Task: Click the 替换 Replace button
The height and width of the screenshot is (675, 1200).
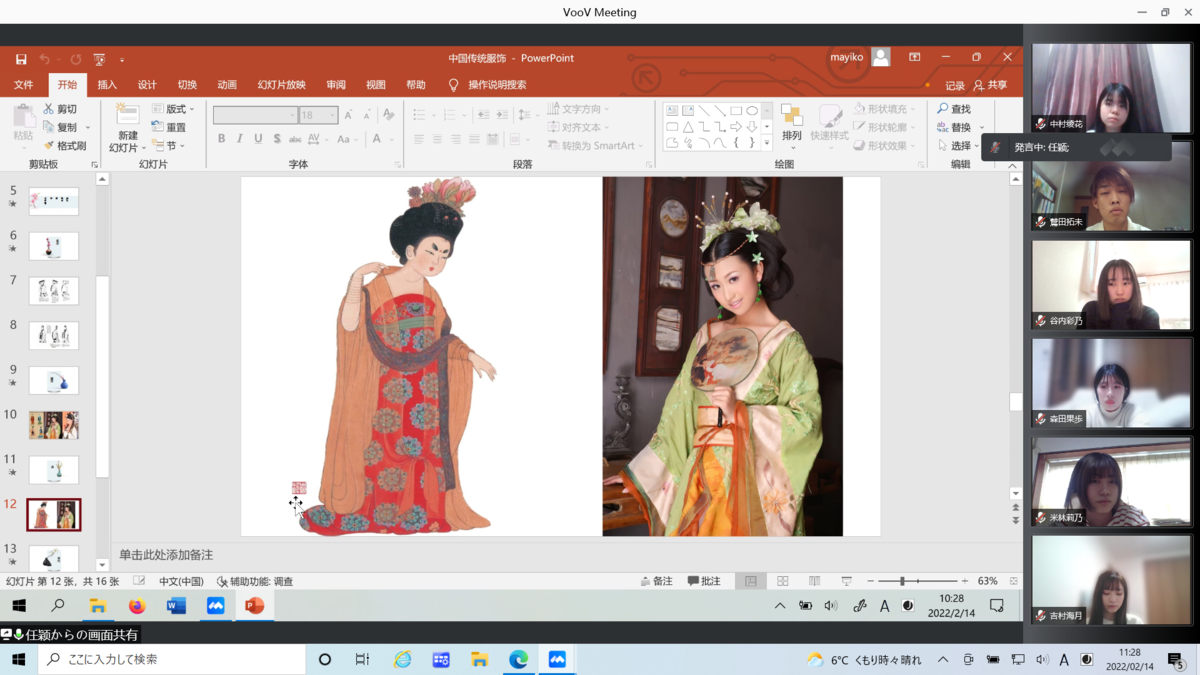Action: click(x=954, y=127)
